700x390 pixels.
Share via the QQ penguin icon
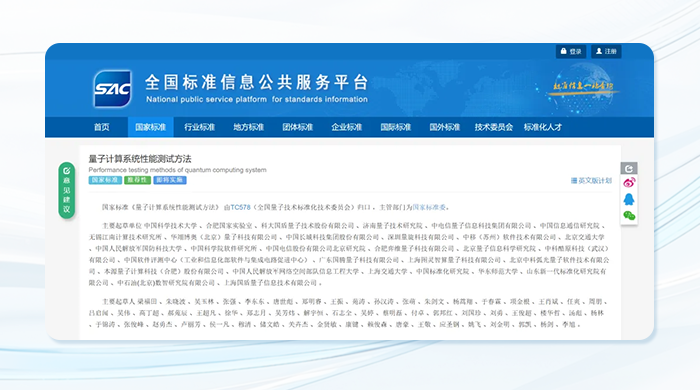click(629, 199)
